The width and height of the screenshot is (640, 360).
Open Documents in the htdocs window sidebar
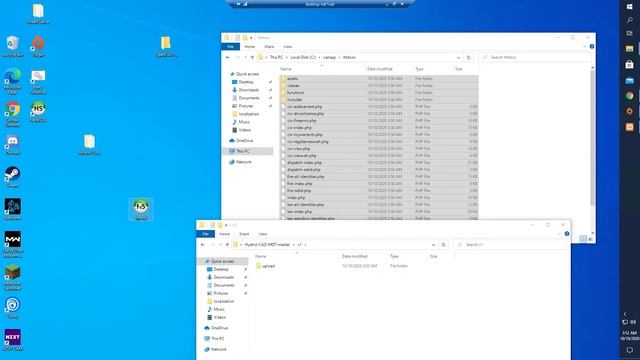249,98
